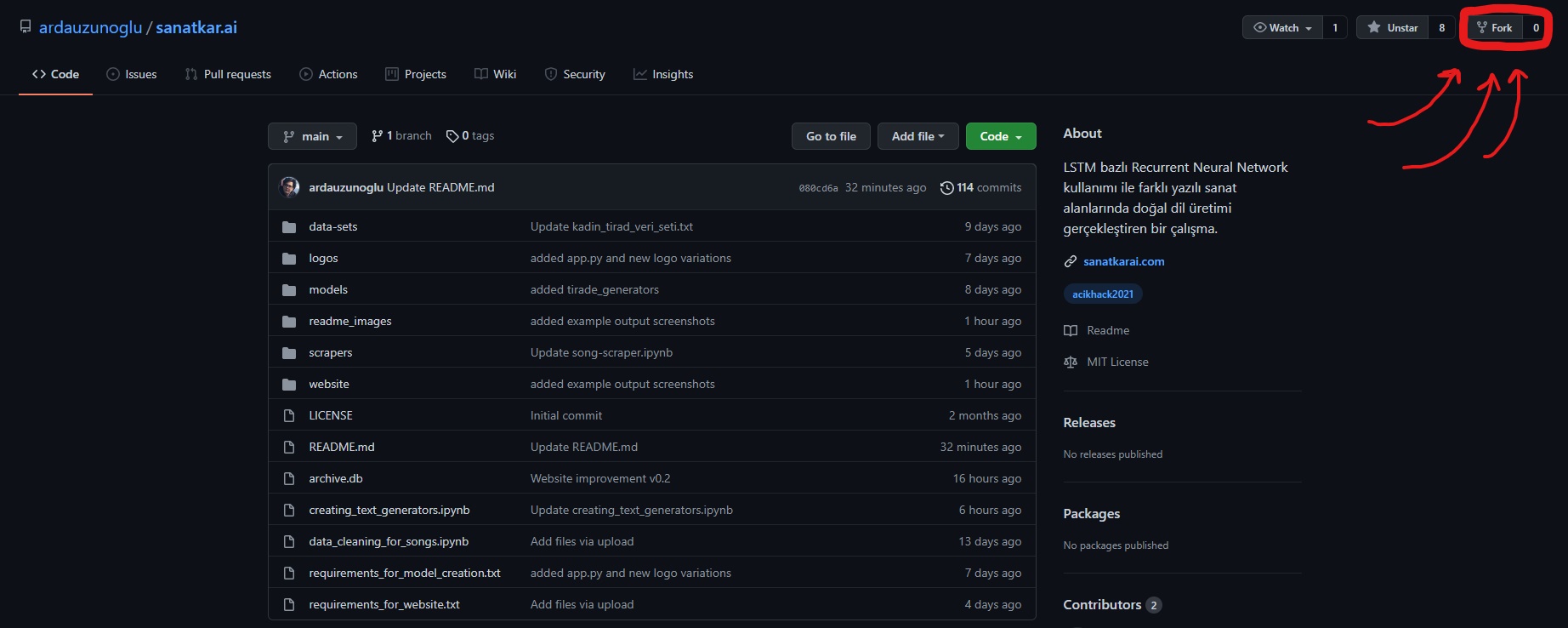View the 114 commits history
Image resolution: width=1568 pixels, height=628 pixels.
tap(980, 187)
